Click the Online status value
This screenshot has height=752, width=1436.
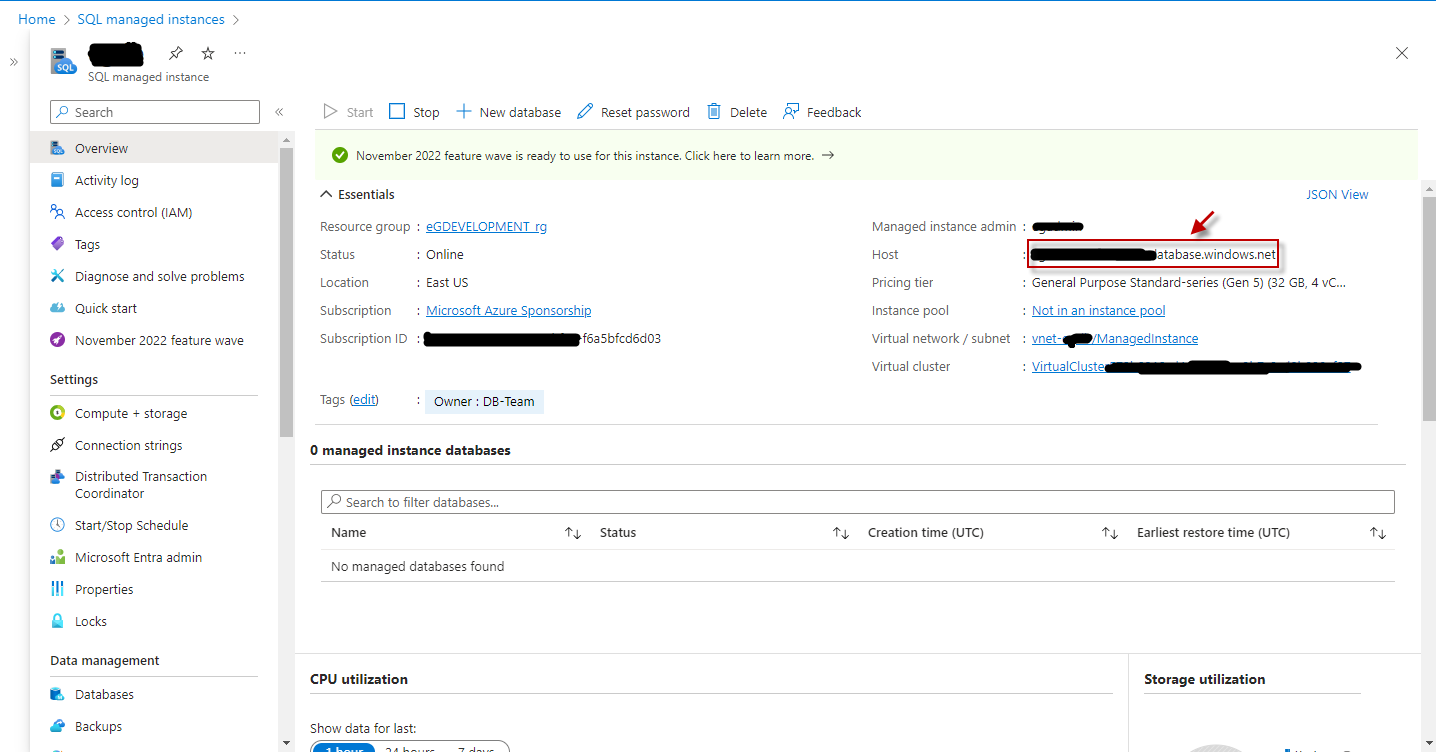[445, 254]
